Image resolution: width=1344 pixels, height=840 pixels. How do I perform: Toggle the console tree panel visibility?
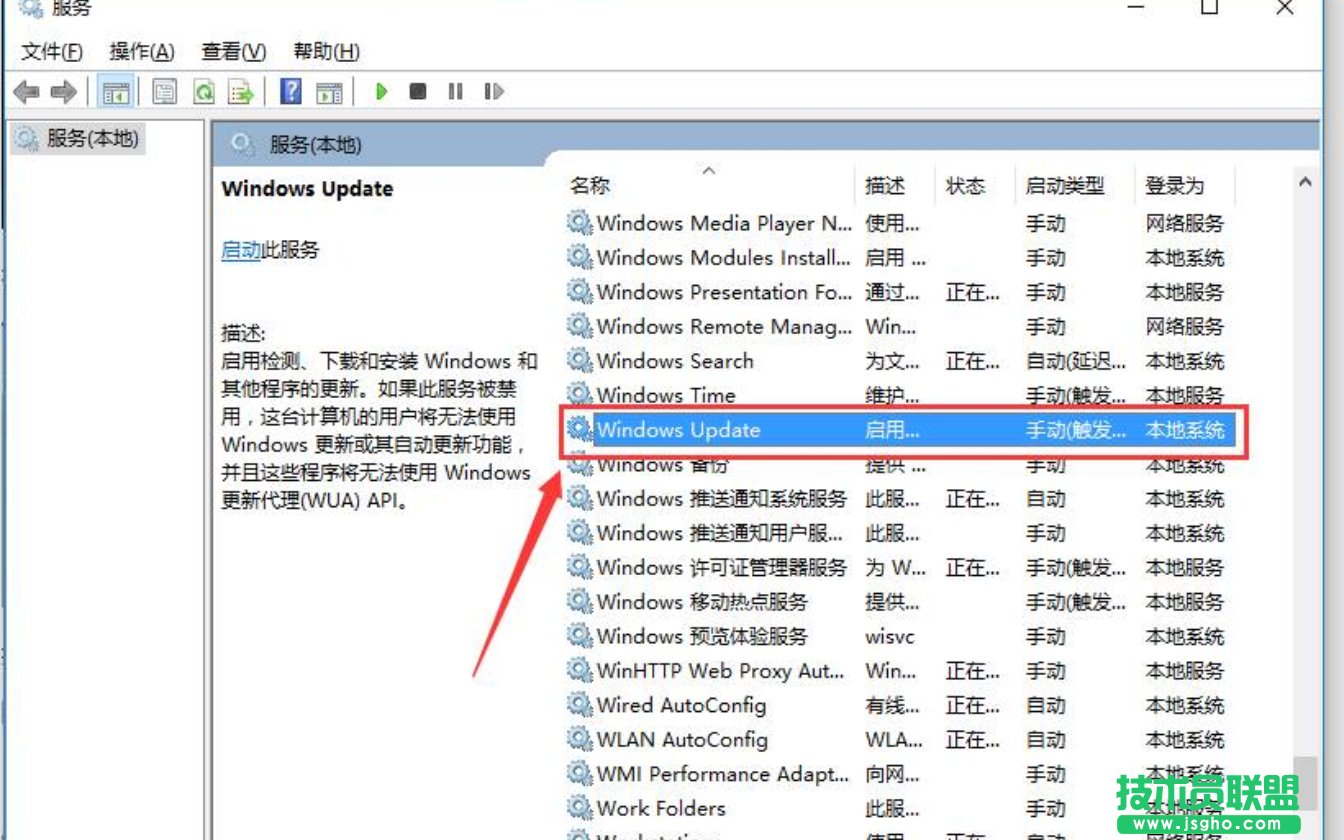pos(116,92)
